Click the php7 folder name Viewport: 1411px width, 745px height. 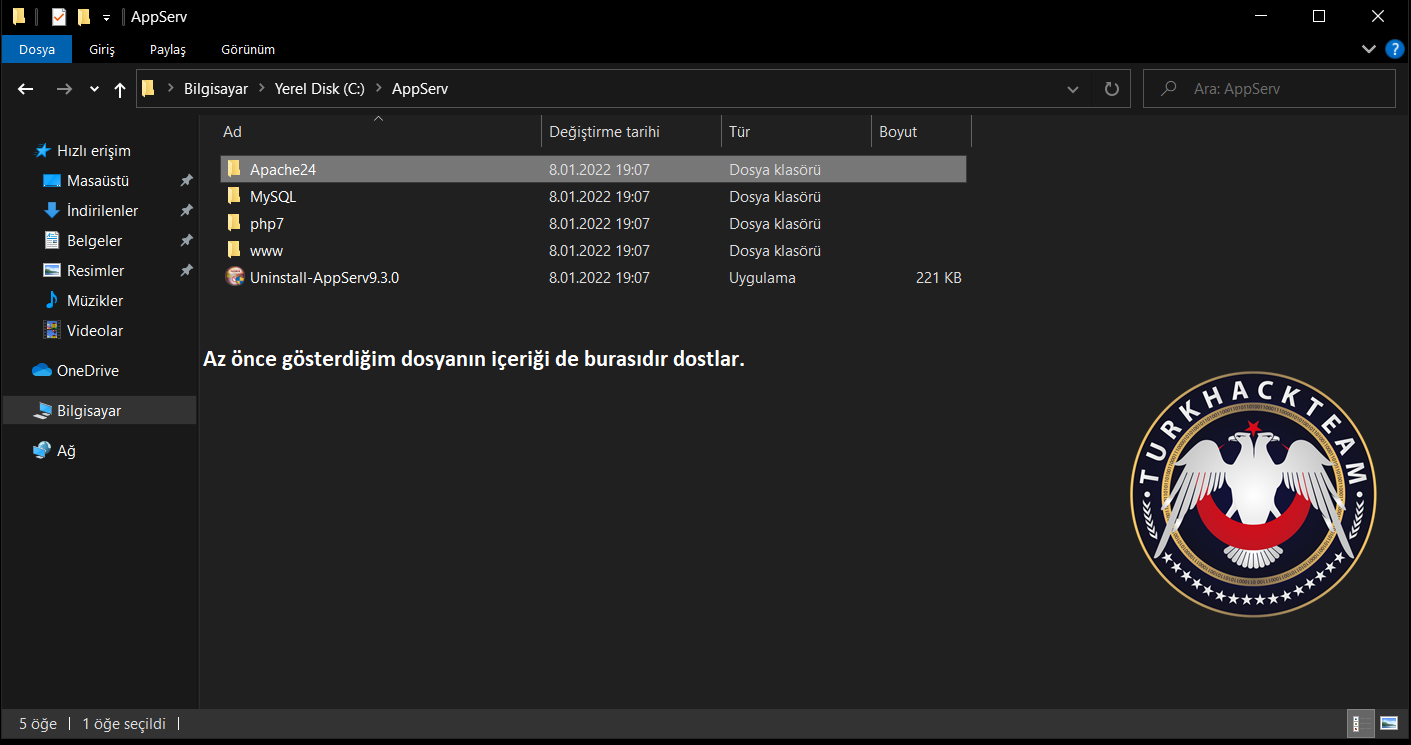pos(267,224)
